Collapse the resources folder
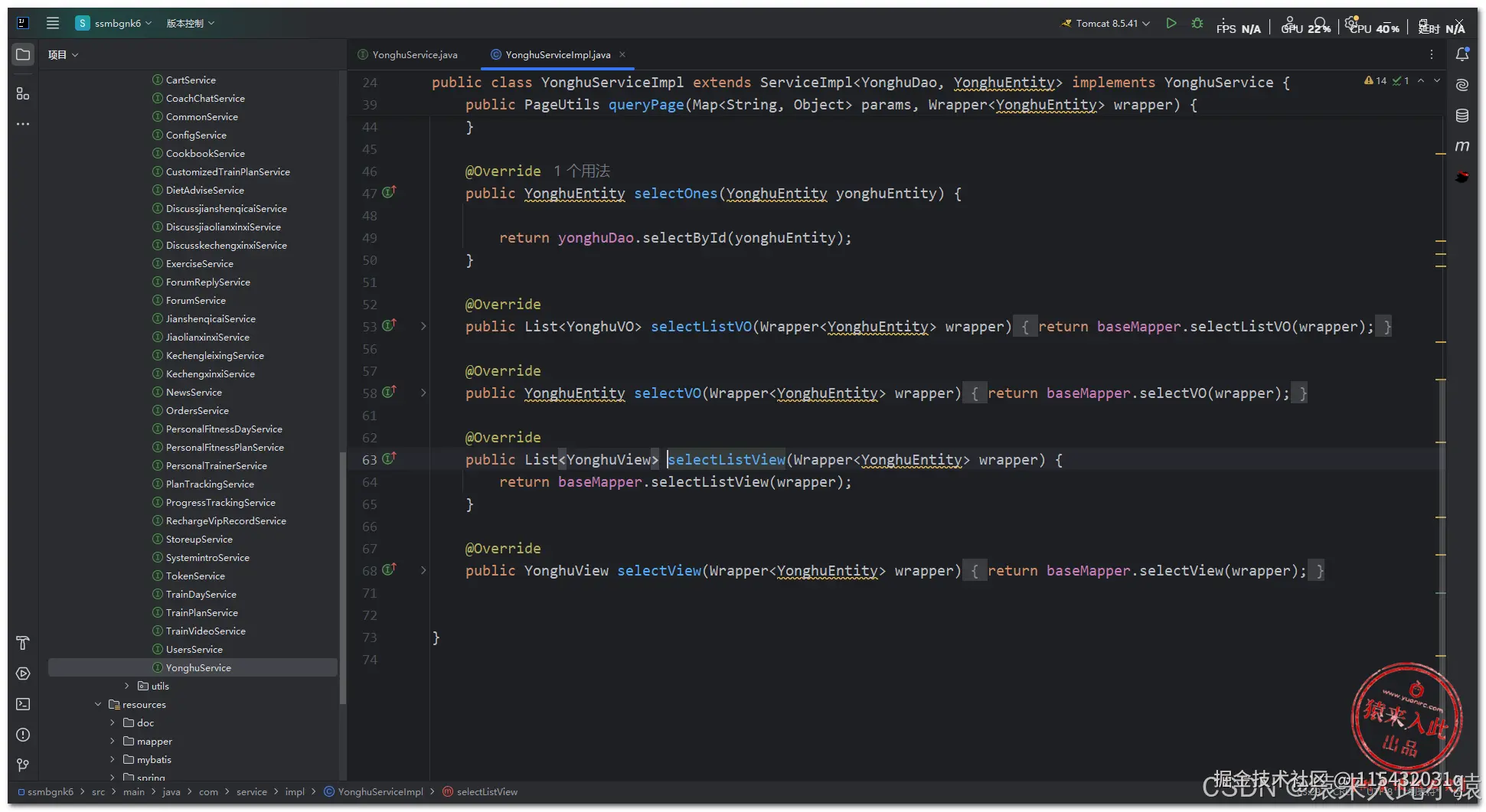The image size is (1486, 812). 98,704
